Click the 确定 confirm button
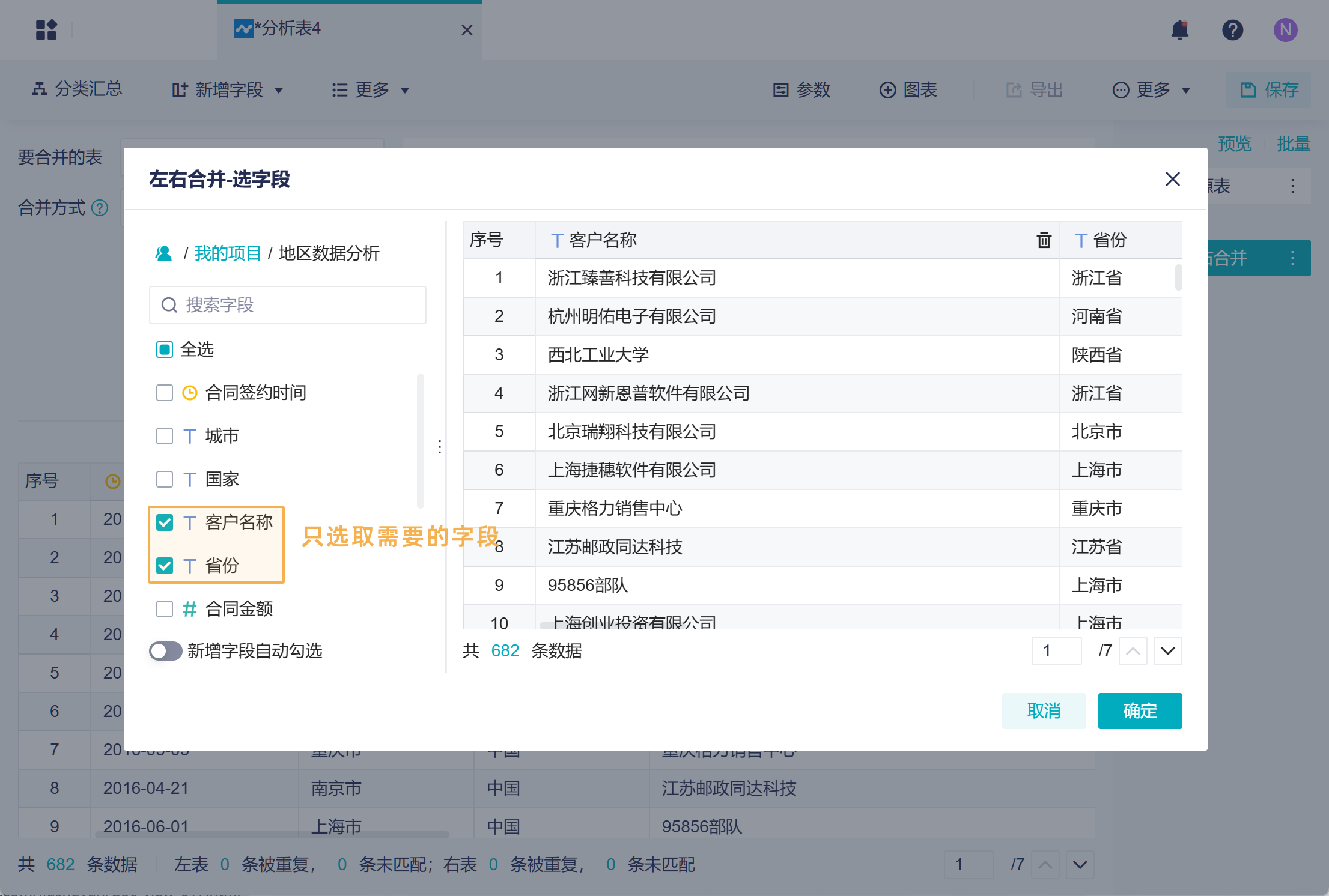1329x896 pixels. [1139, 711]
